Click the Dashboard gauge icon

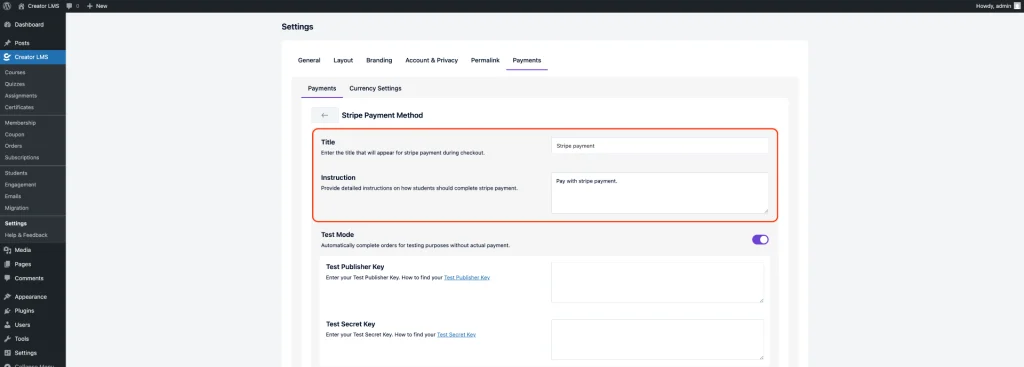(7, 25)
